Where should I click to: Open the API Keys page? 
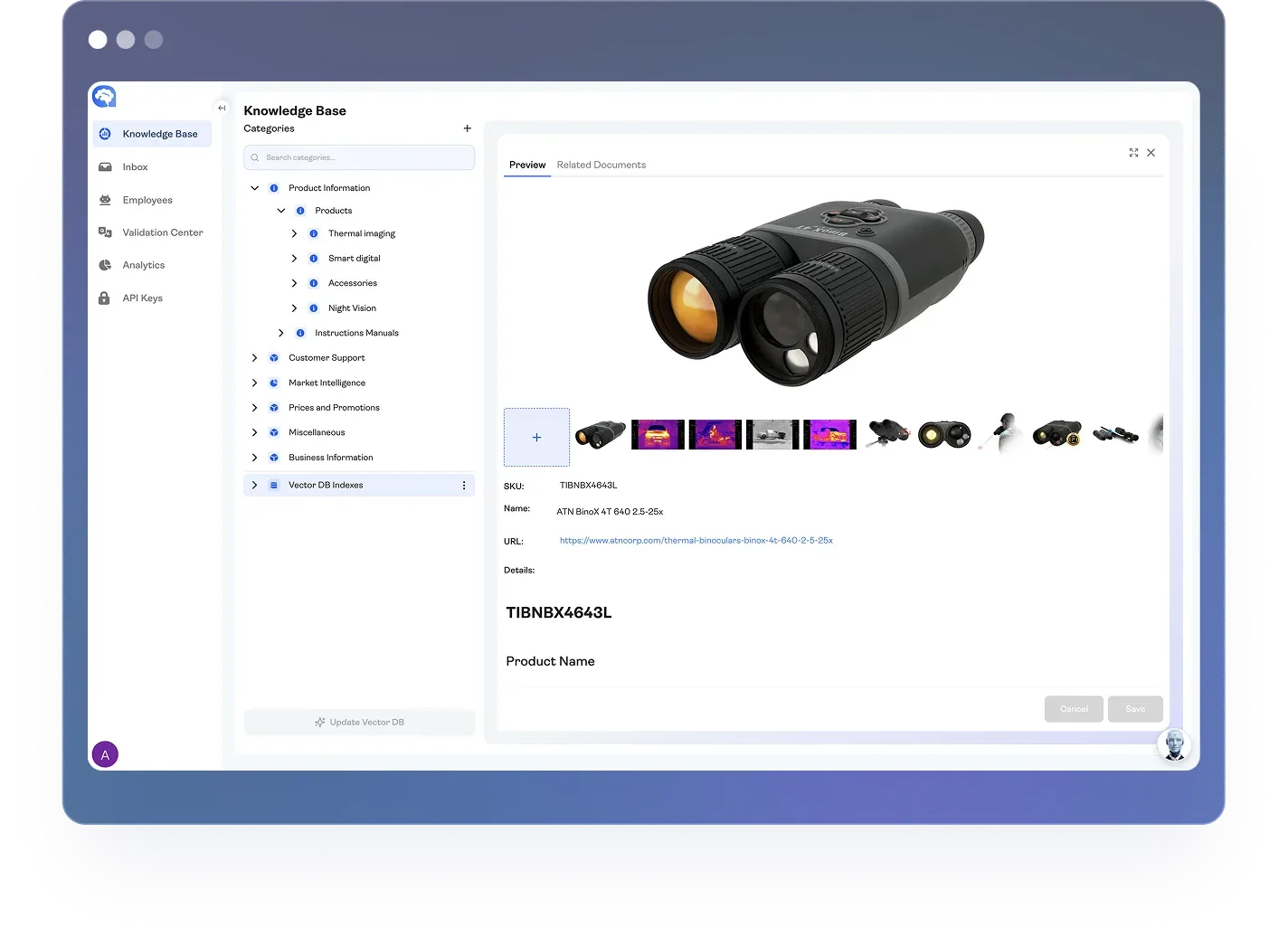coord(142,298)
